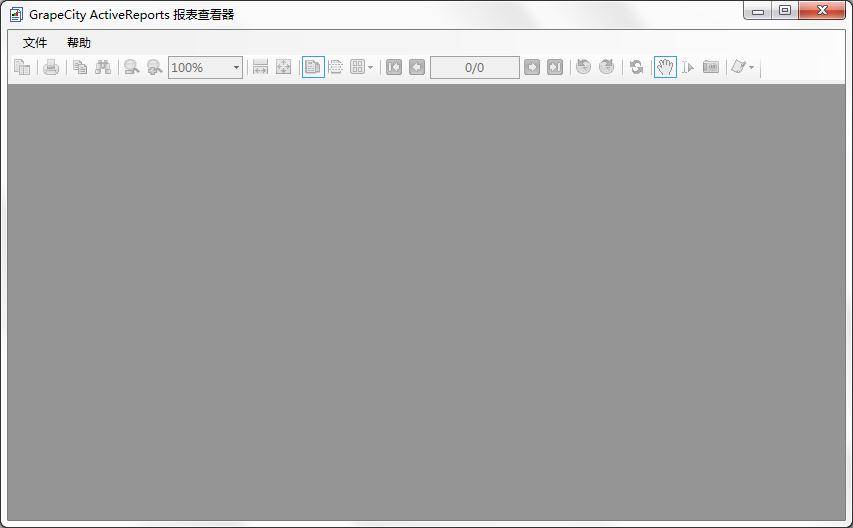
Task: Click the Fit whole page icon
Action: [x=284, y=67]
